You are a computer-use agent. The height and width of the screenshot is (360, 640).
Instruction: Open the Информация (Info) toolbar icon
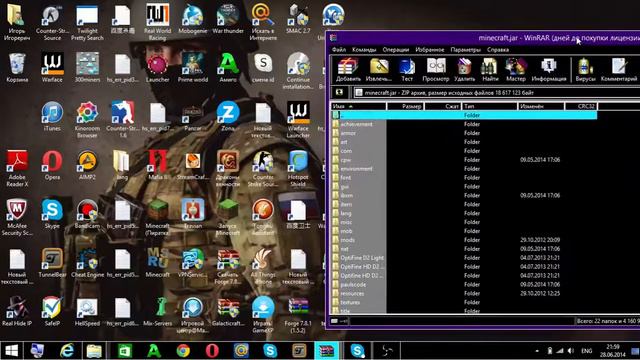click(x=549, y=69)
